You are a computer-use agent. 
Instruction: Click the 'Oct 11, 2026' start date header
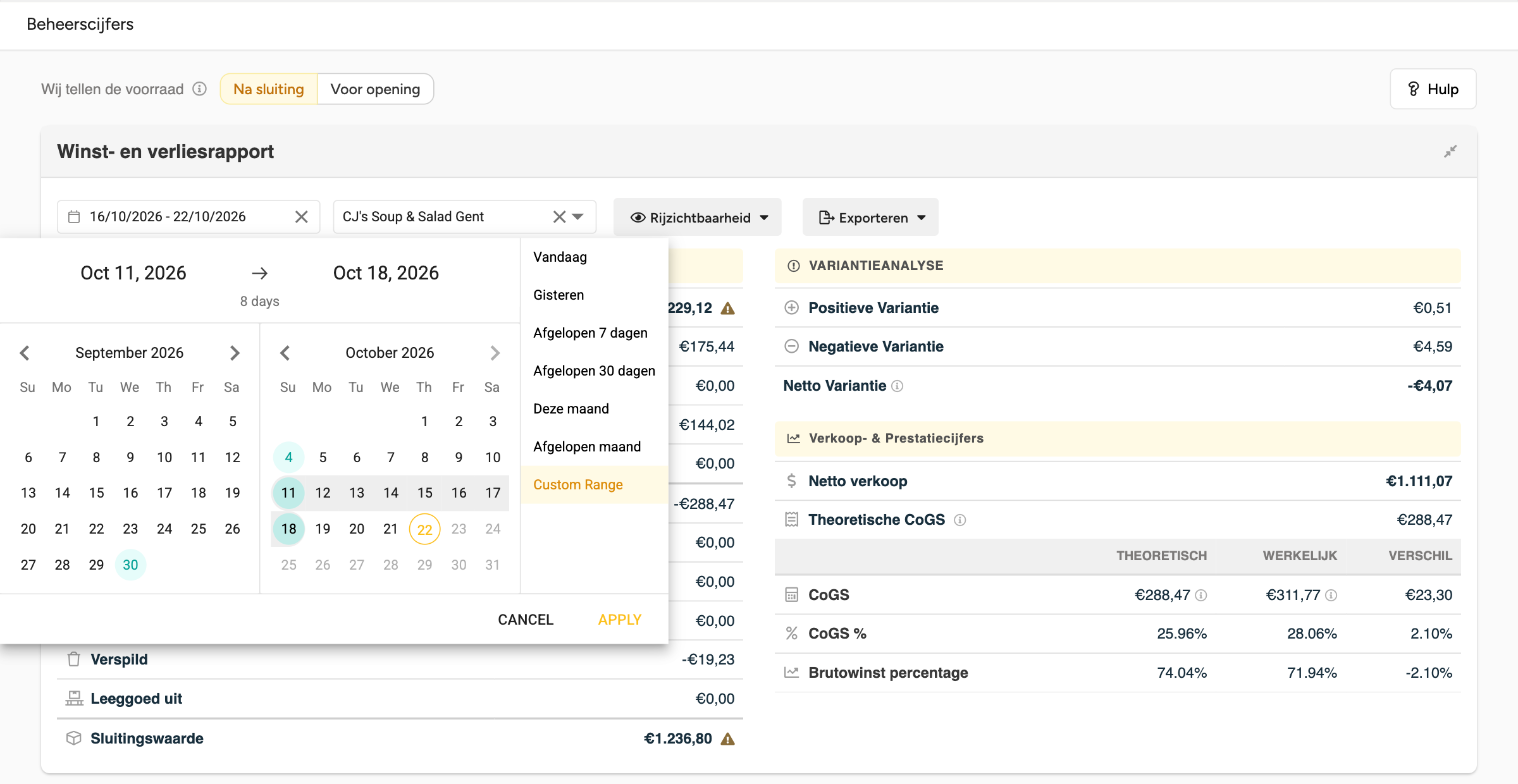[x=134, y=273]
